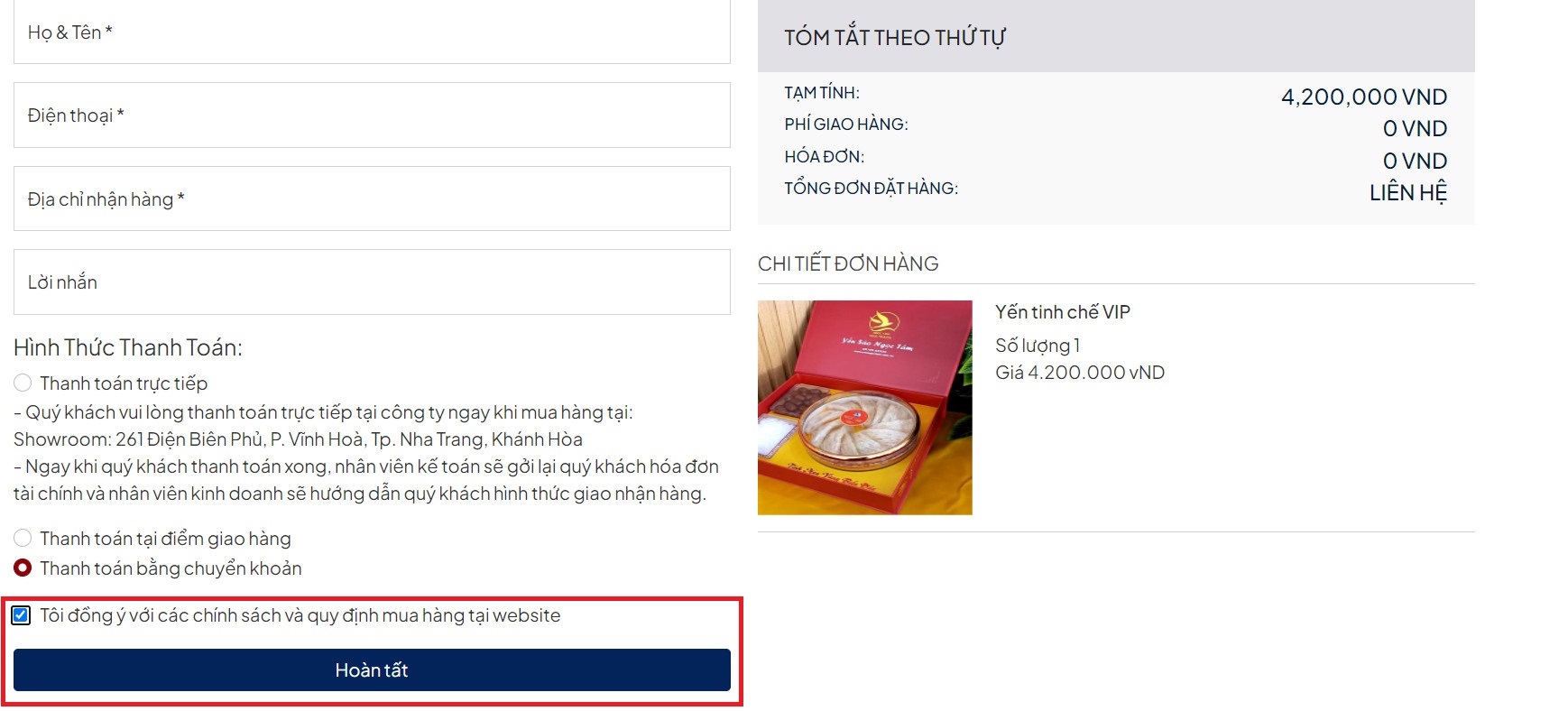Click the Yến tinh chế VIP product name
The image size is (1568, 711).
[1063, 312]
